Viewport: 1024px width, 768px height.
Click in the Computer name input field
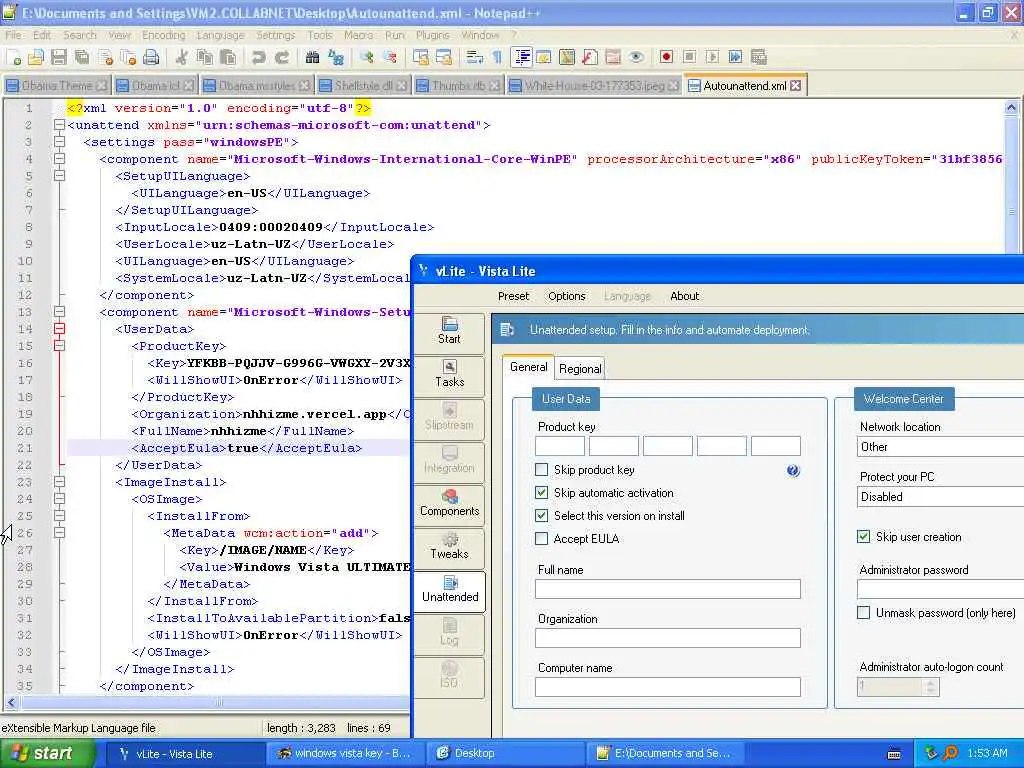667,687
